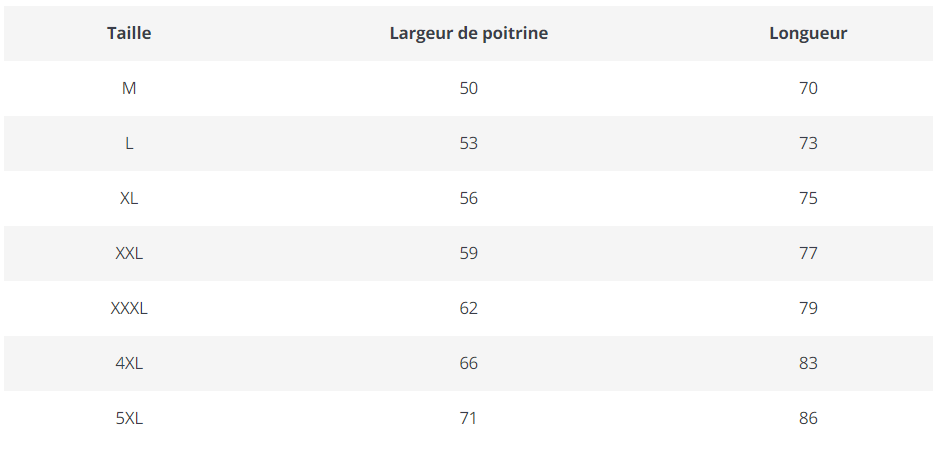936x460 pixels.
Task: Select the XXXL size cell
Action: pyautogui.click(x=129, y=308)
